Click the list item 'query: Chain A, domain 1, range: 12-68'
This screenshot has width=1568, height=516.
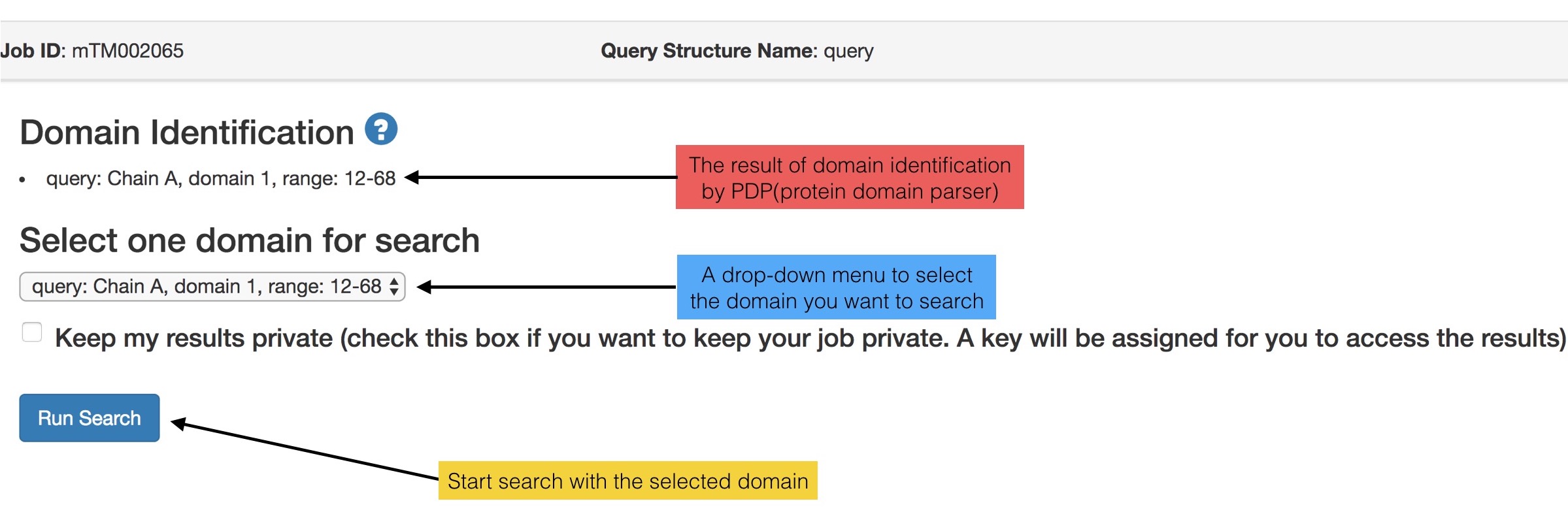221,178
